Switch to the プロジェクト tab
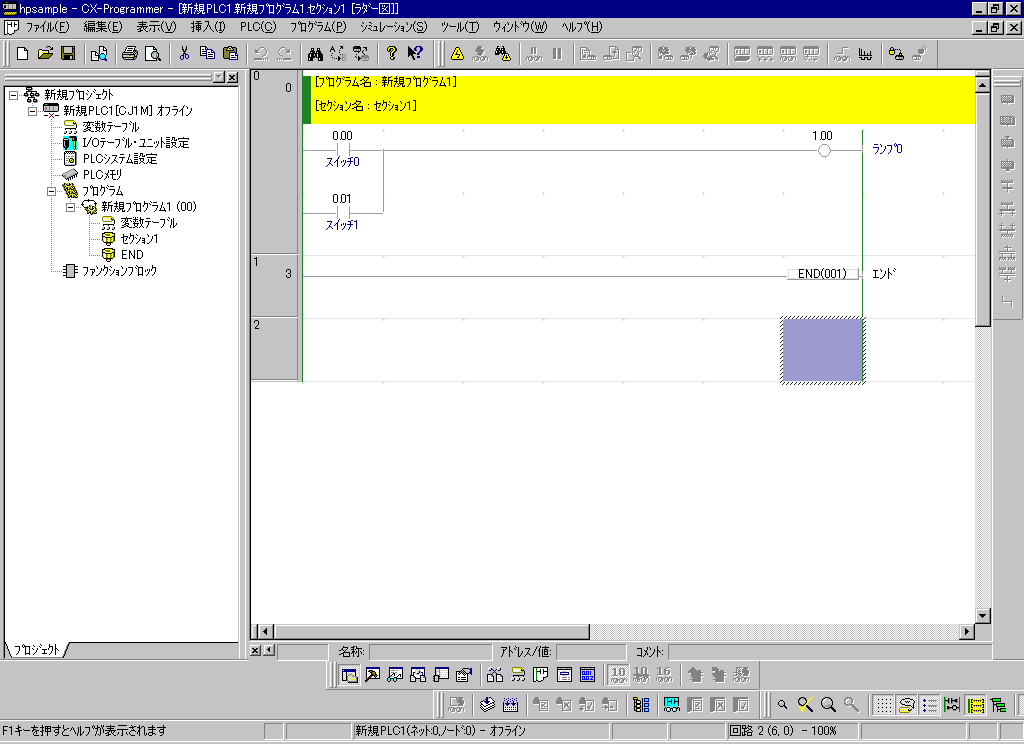1024x744 pixels. pyautogui.click(x=37, y=649)
